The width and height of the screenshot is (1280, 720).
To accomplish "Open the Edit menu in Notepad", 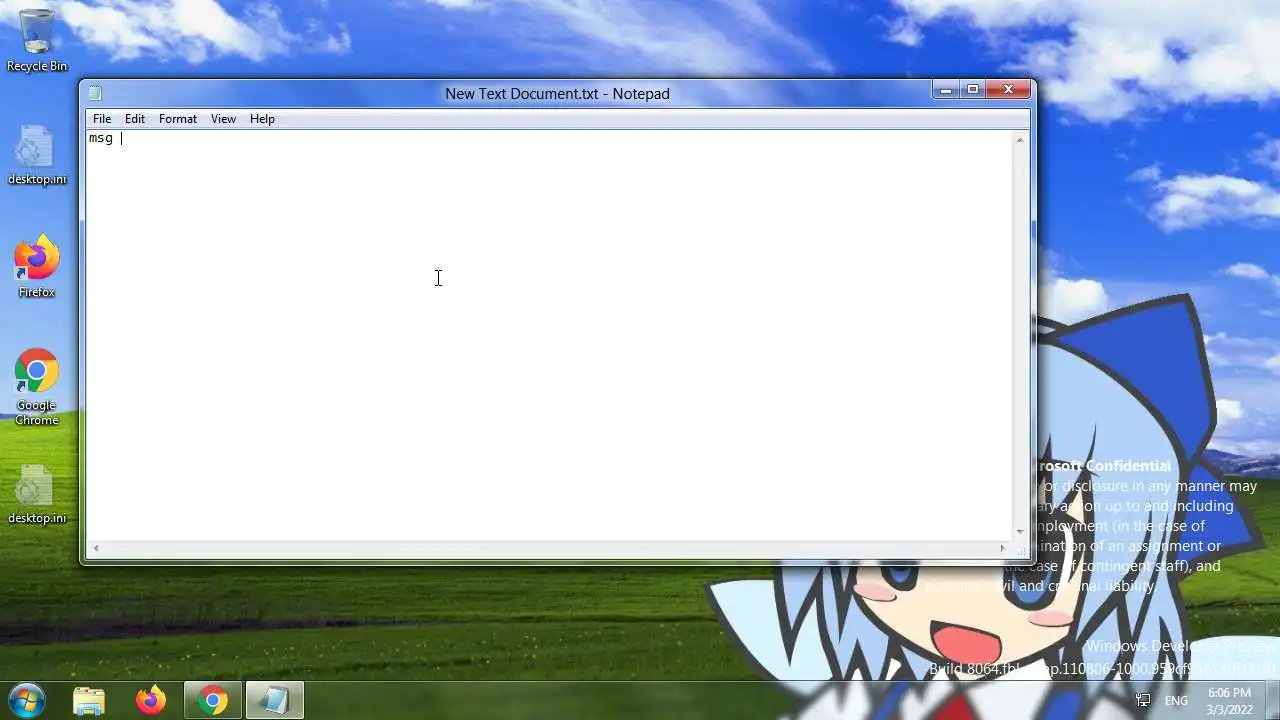I will (135, 119).
